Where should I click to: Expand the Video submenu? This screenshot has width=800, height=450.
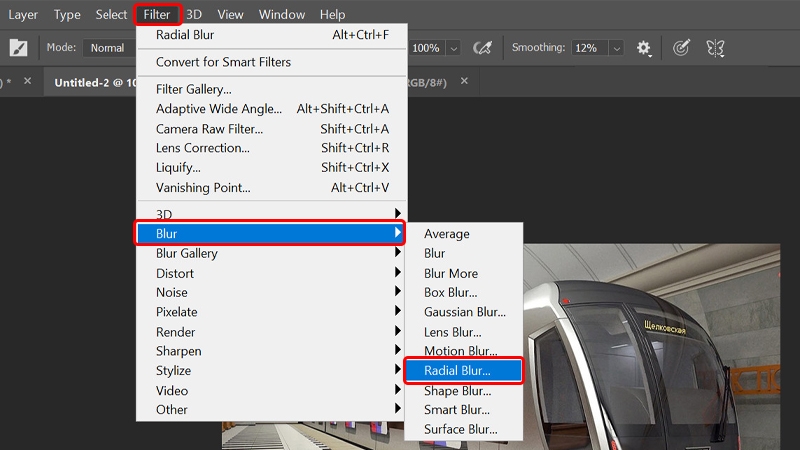(x=272, y=390)
